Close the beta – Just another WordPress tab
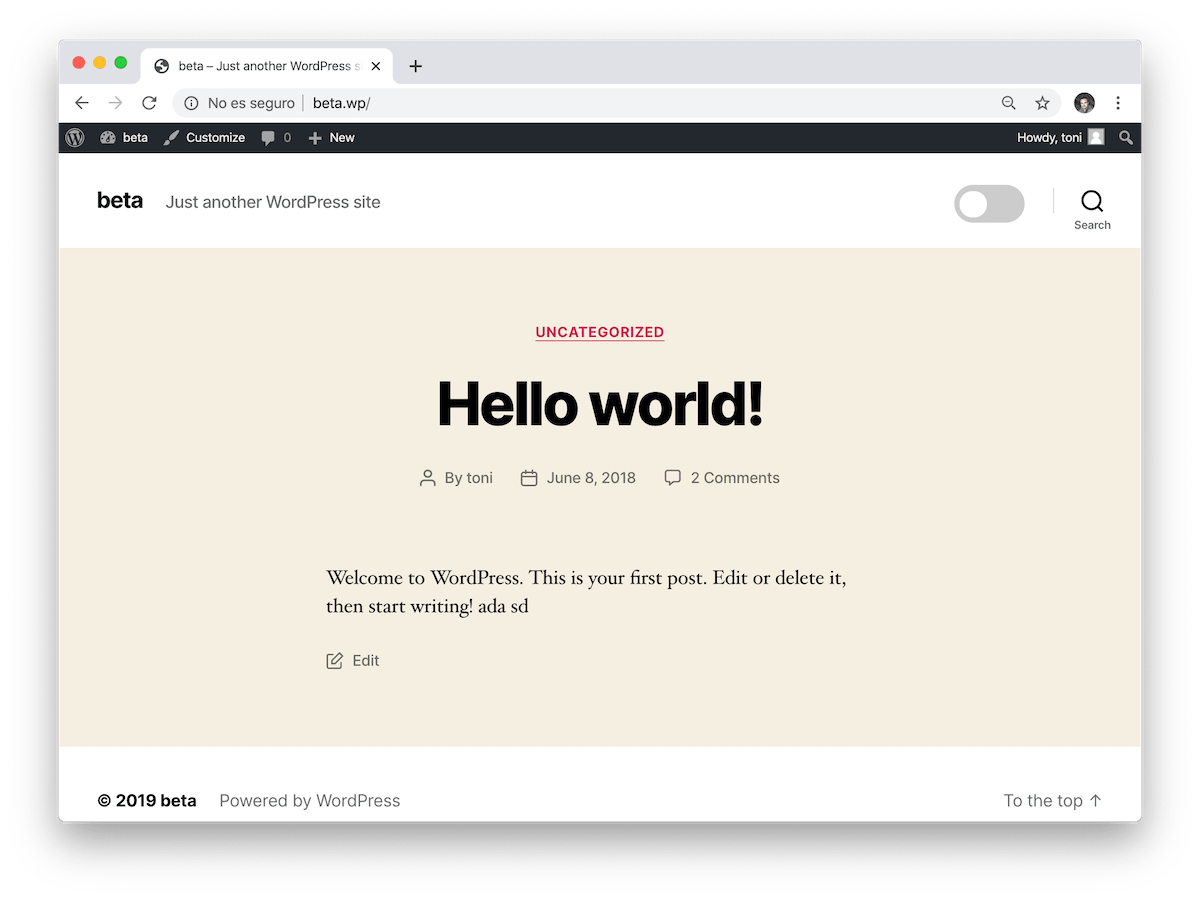The height and width of the screenshot is (899, 1200). [x=376, y=66]
